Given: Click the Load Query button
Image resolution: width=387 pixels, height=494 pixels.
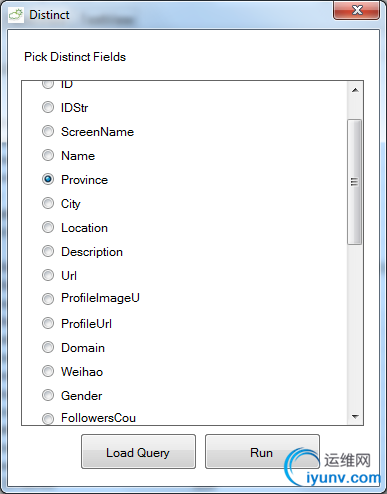Looking at the screenshot, I should pos(138,452).
